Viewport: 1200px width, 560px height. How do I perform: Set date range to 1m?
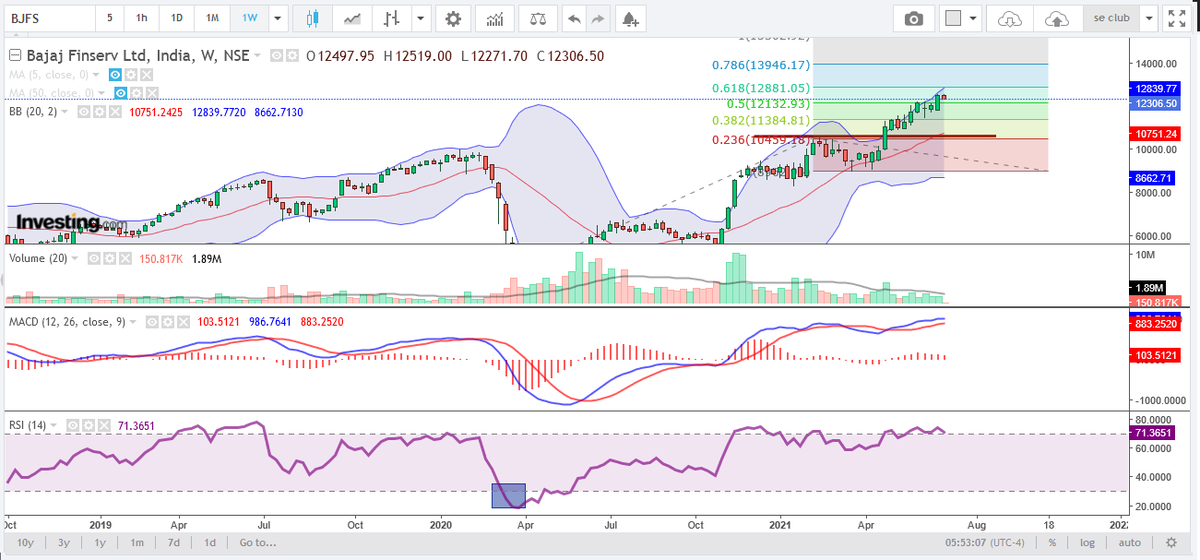[x=137, y=543]
